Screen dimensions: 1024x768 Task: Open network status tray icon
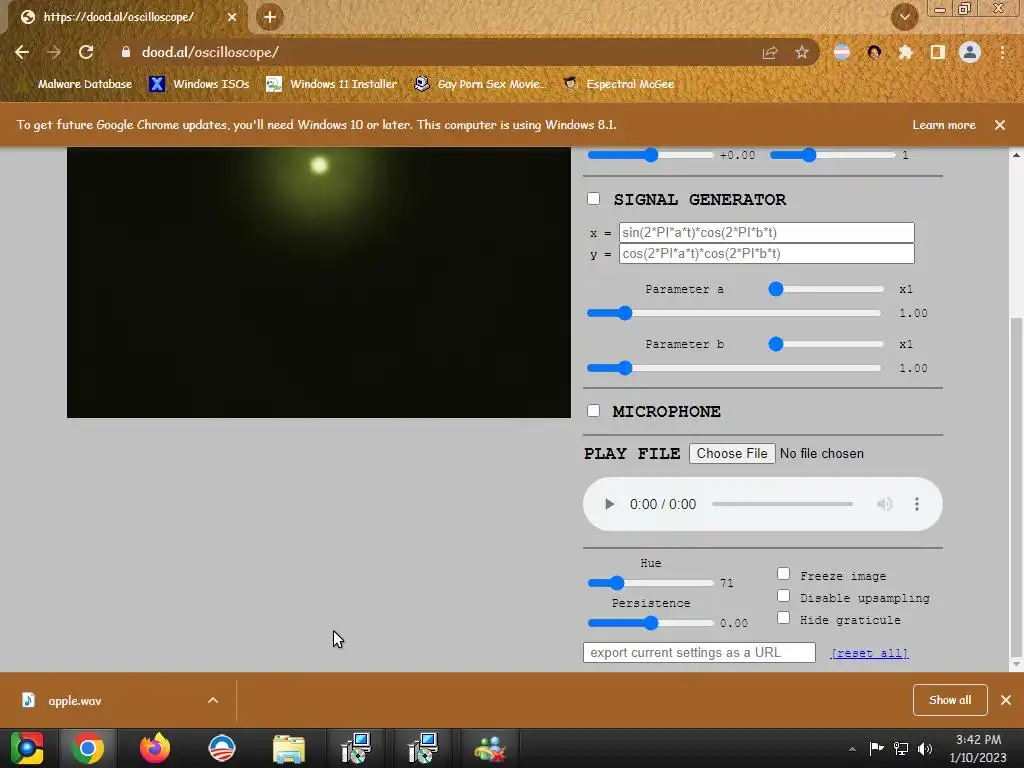(x=901, y=749)
